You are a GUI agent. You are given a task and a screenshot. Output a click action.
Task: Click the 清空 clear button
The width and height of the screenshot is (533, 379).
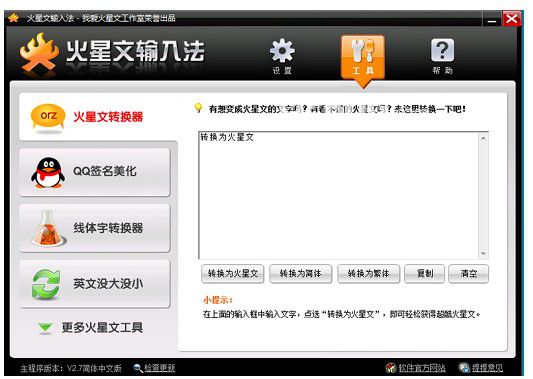point(469,274)
